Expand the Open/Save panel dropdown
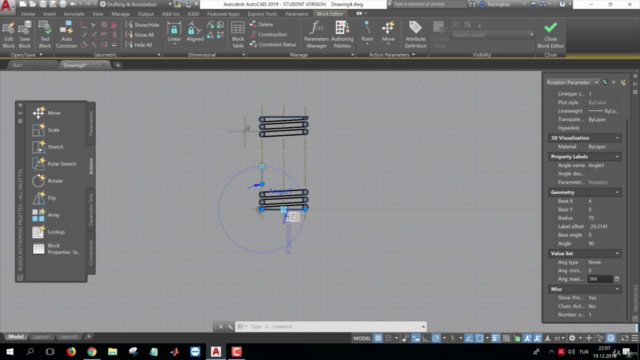Screen dimensions: 640x360 coord(27,55)
